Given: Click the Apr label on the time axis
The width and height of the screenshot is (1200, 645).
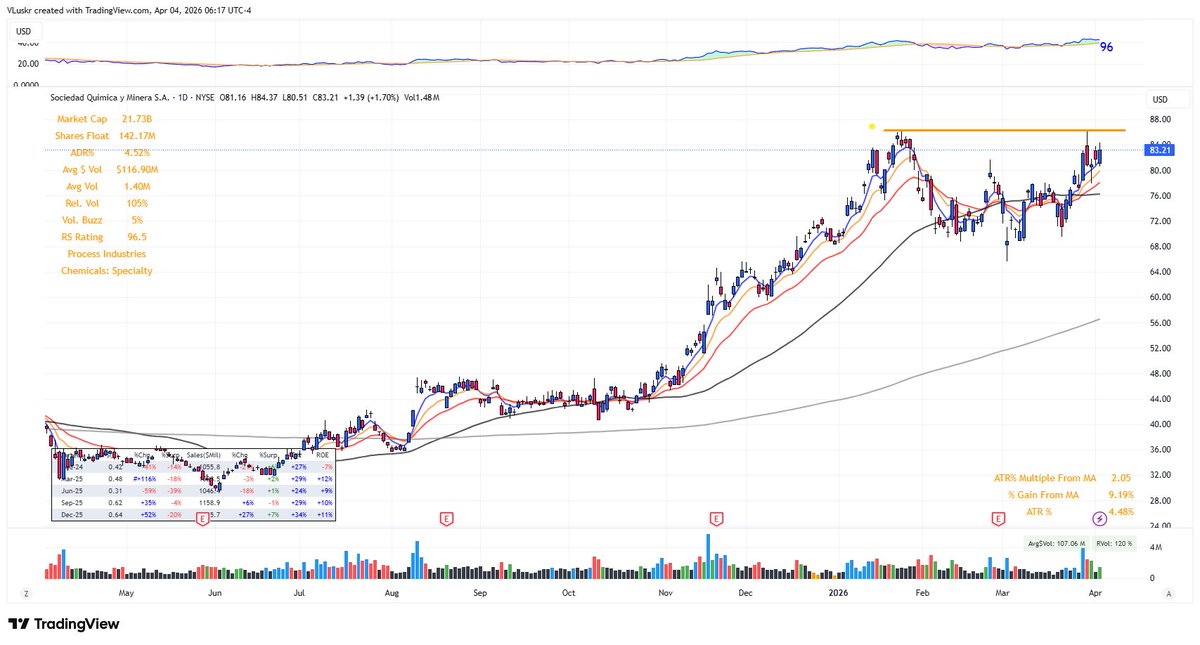Looking at the screenshot, I should pos(1097,593).
